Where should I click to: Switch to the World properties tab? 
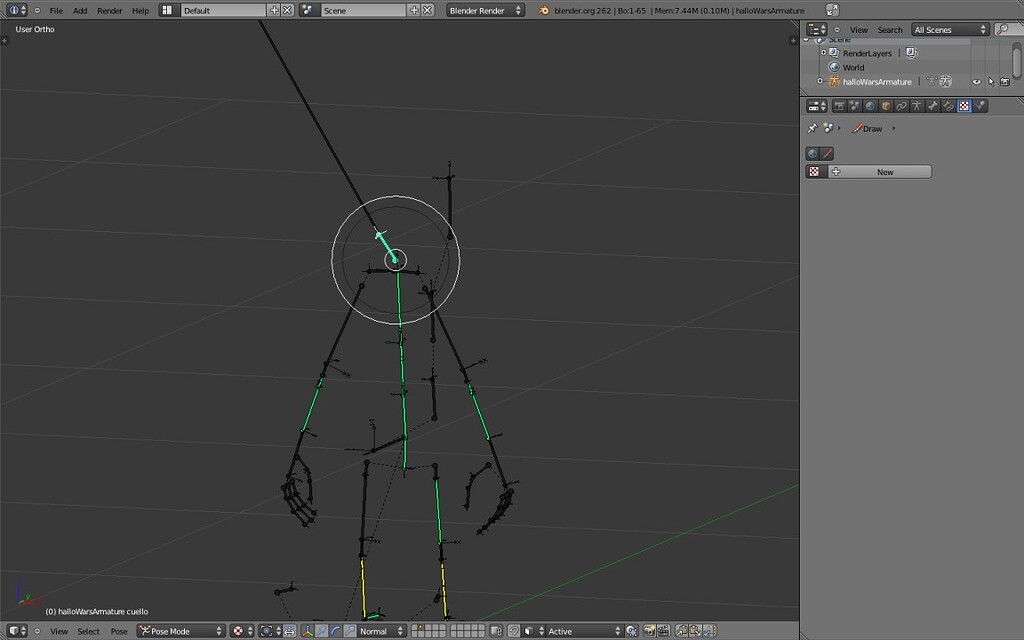click(871, 106)
